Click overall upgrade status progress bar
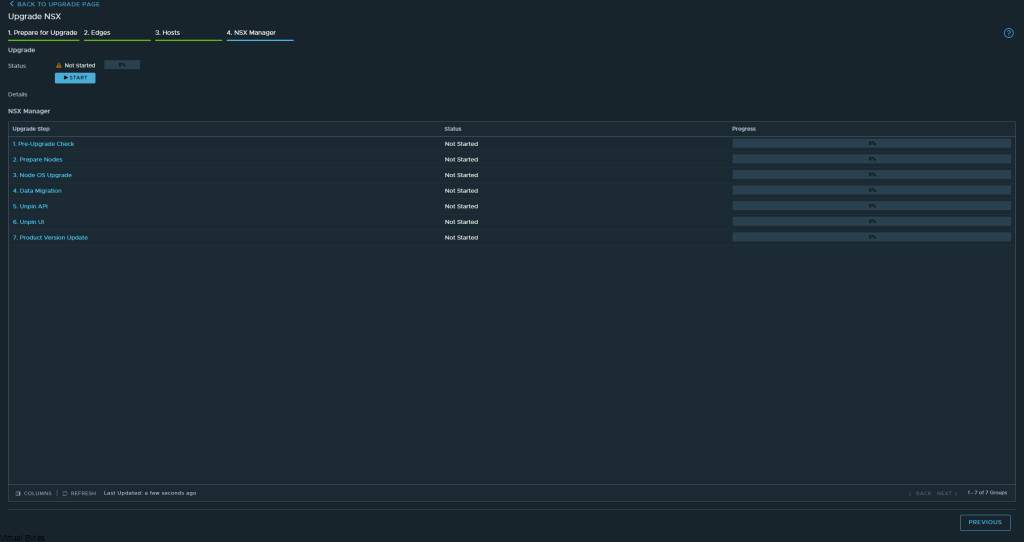The width and height of the screenshot is (1024, 542). [122, 65]
